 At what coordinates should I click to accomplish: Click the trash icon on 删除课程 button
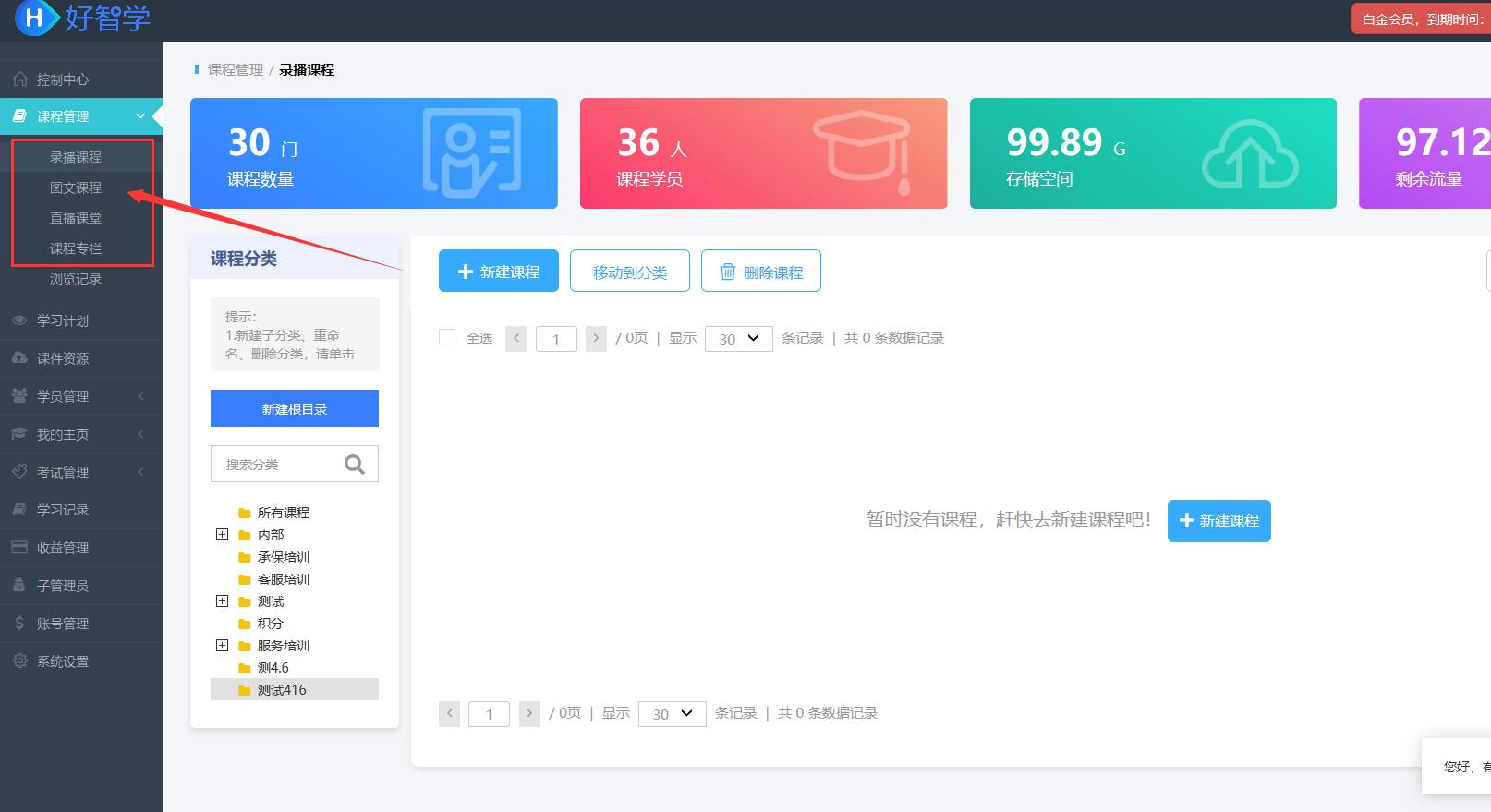point(728,272)
